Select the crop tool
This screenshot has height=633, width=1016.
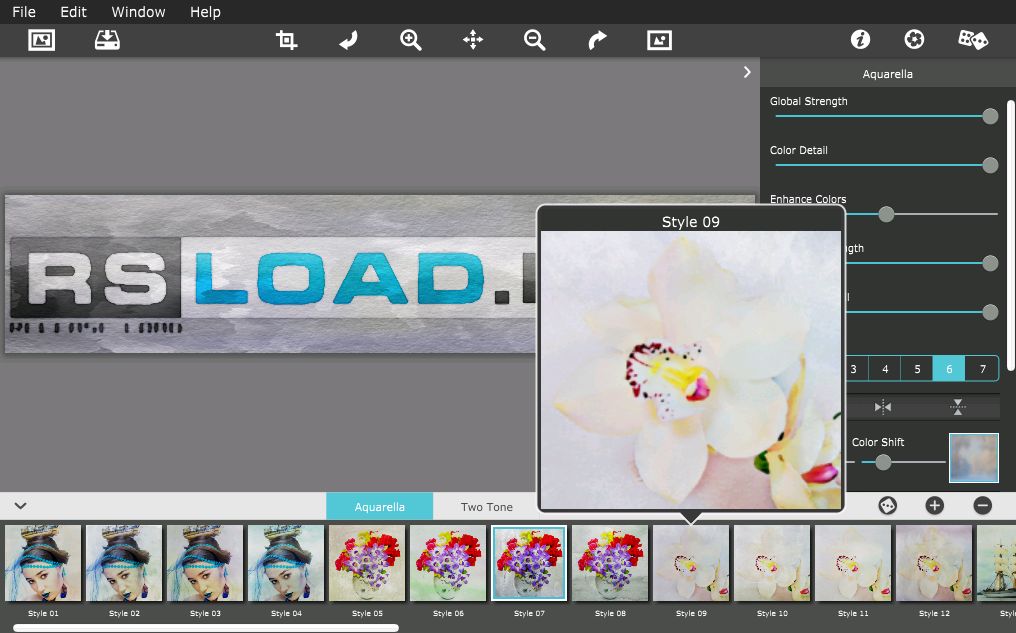click(x=286, y=40)
